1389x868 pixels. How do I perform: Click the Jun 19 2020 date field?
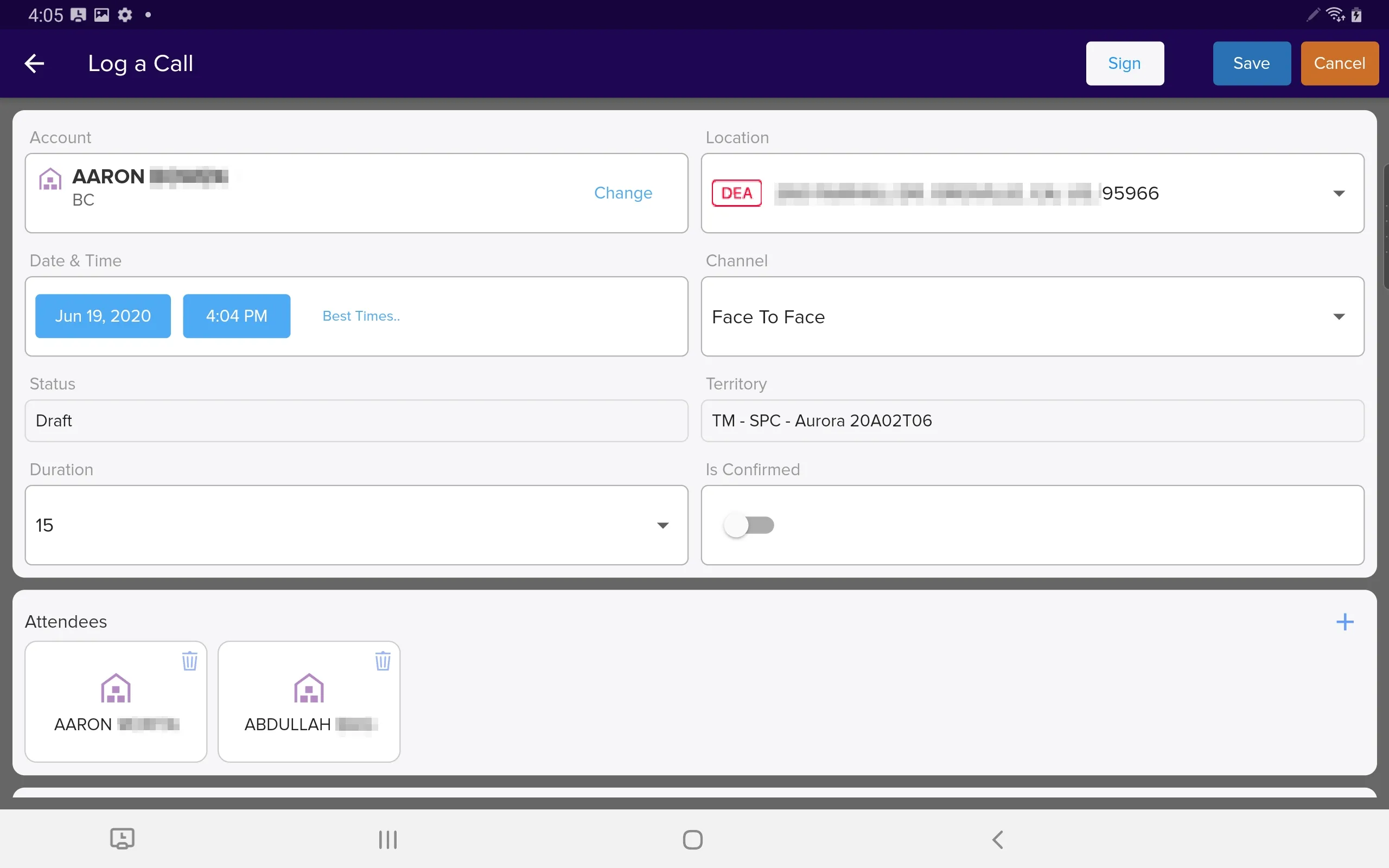(103, 316)
